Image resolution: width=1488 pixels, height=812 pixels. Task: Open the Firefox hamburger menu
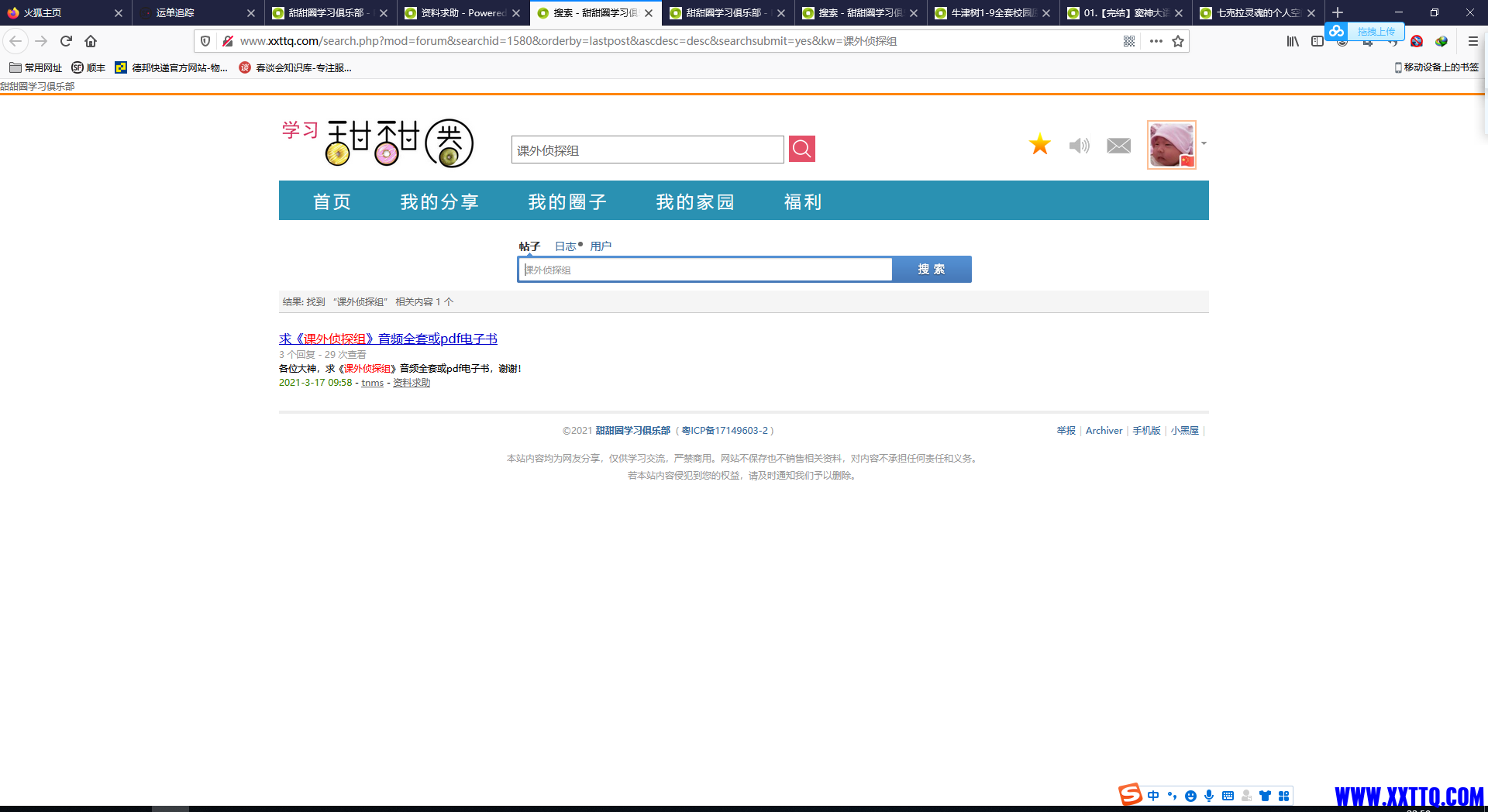[x=1473, y=41]
